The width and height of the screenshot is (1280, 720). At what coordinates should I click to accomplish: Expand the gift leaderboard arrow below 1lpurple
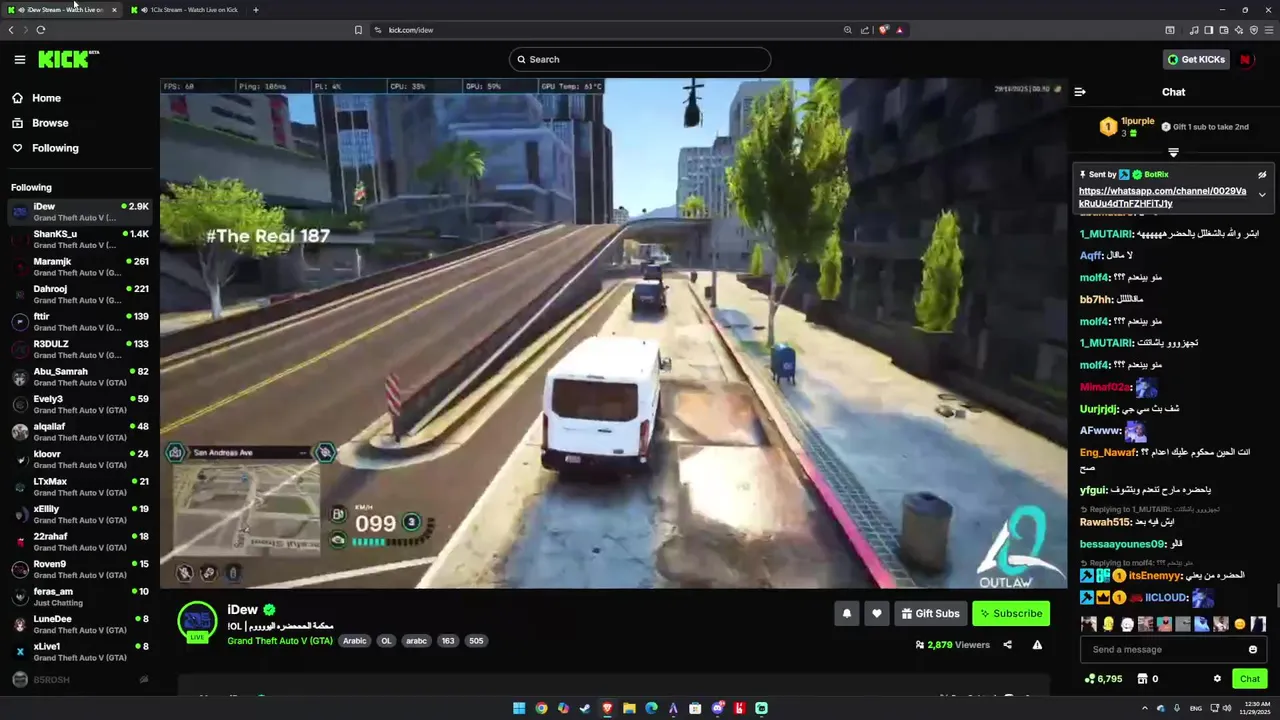[x=1173, y=153]
